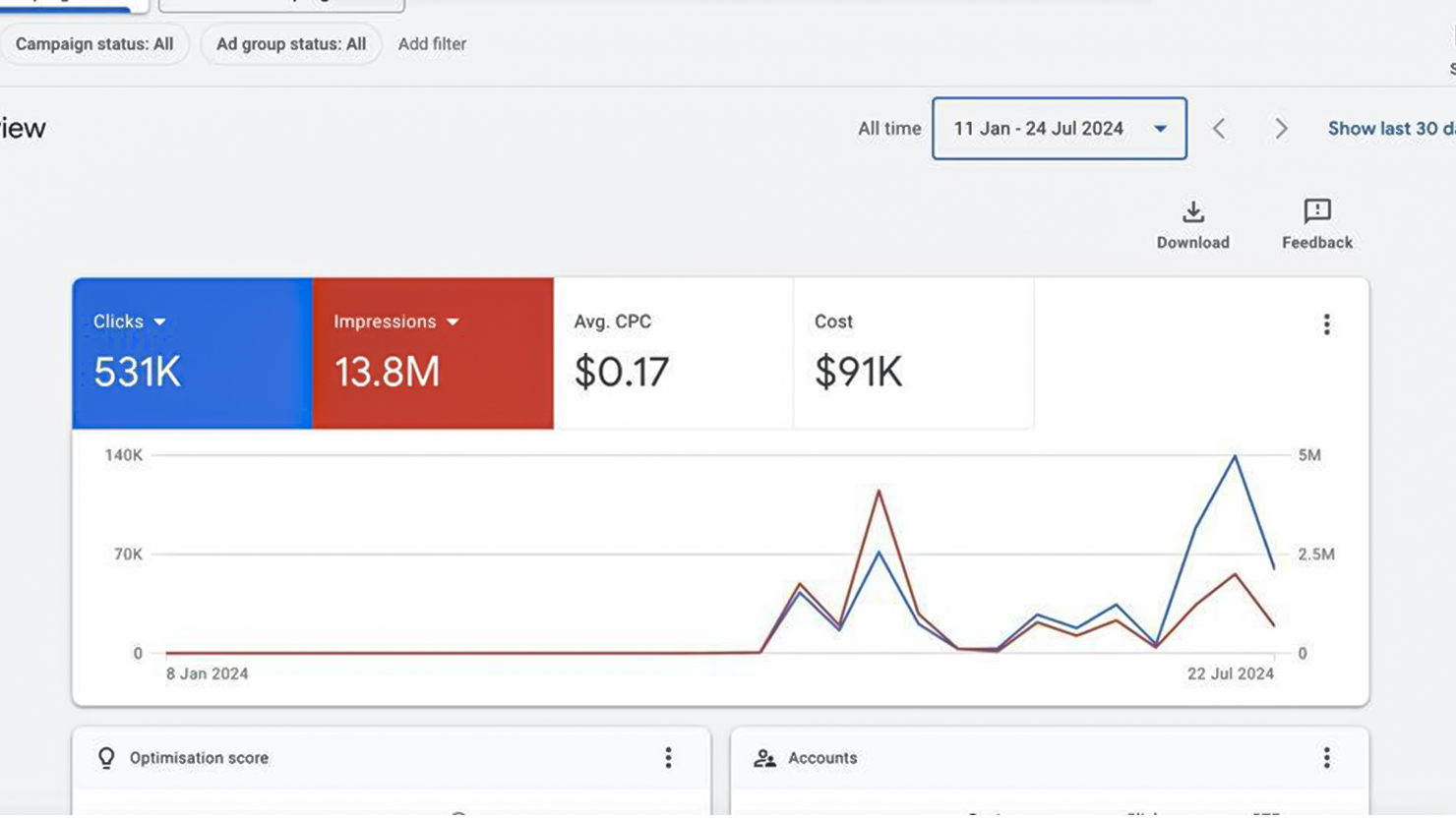Click the blue clicks peak on the chart
1456x819 pixels.
point(1235,456)
